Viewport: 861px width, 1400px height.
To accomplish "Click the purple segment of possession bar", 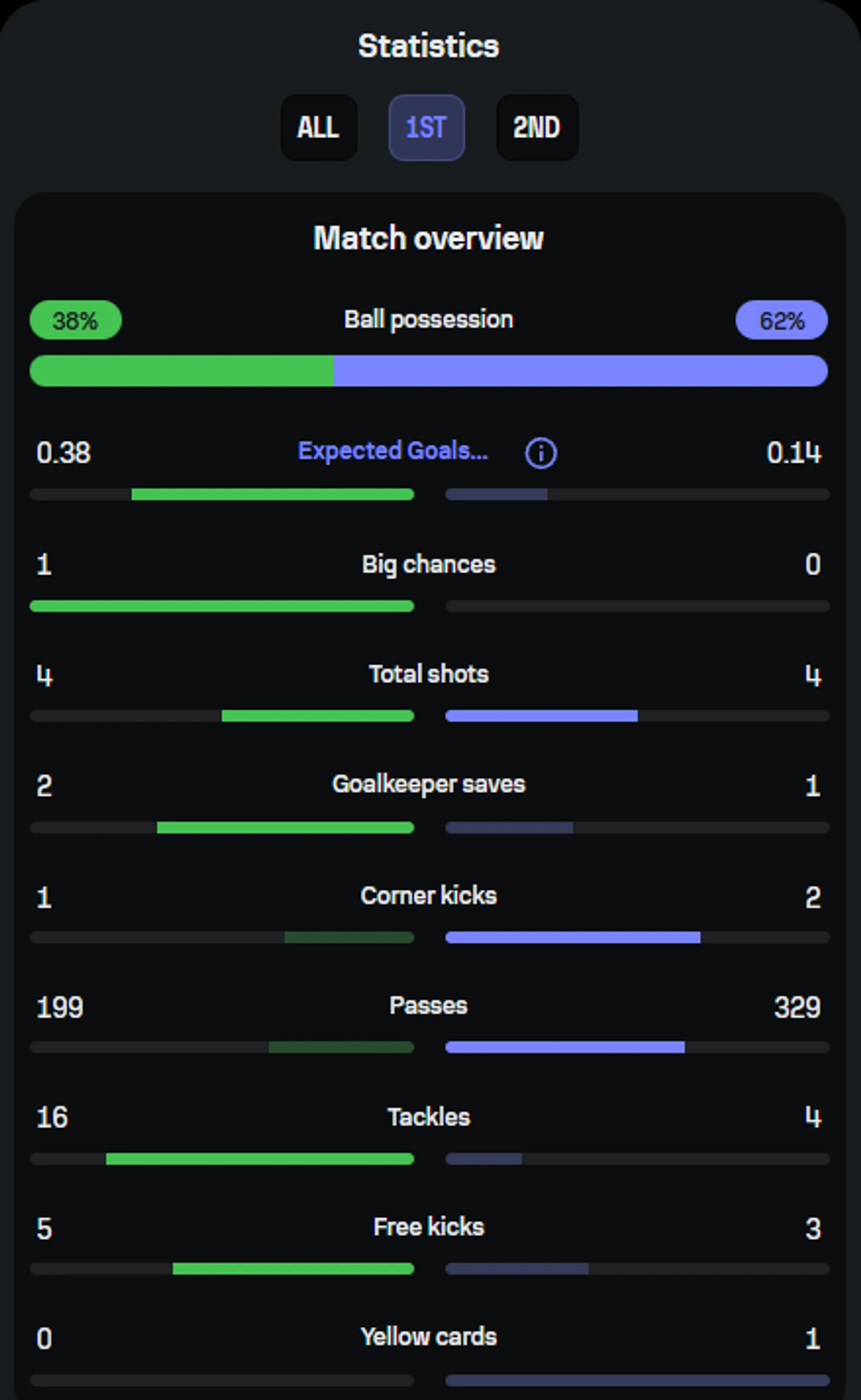I will point(580,371).
